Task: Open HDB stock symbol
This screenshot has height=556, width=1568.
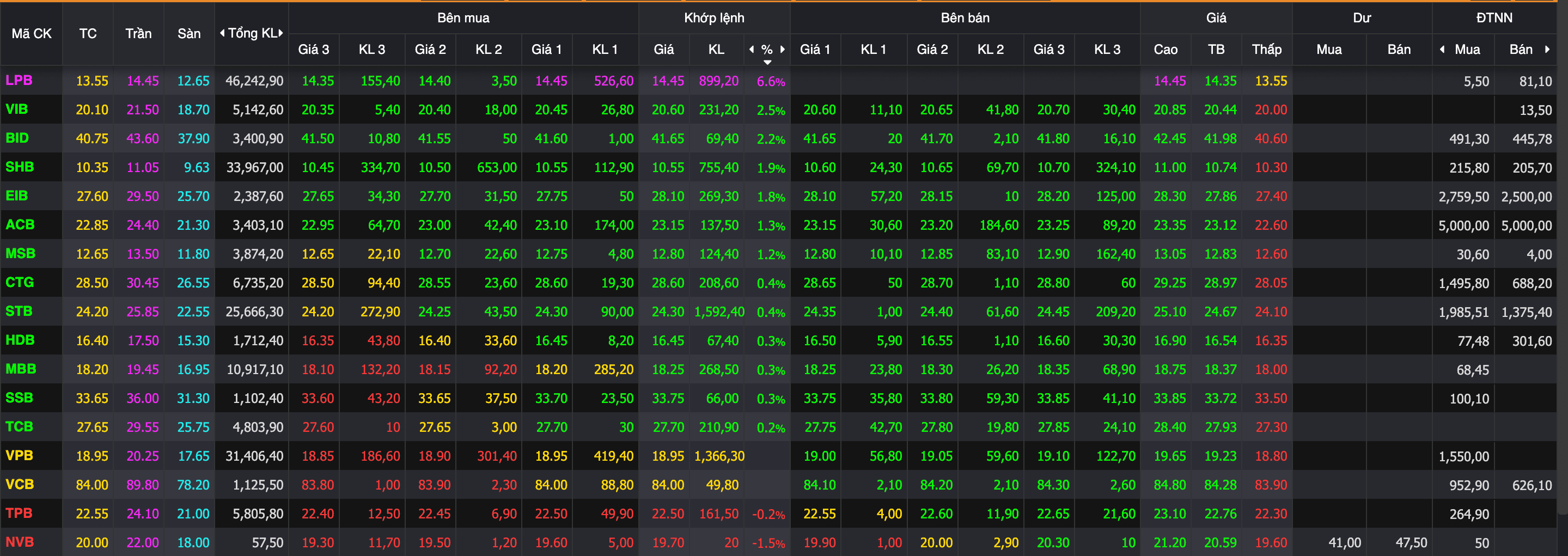Action: (20, 340)
